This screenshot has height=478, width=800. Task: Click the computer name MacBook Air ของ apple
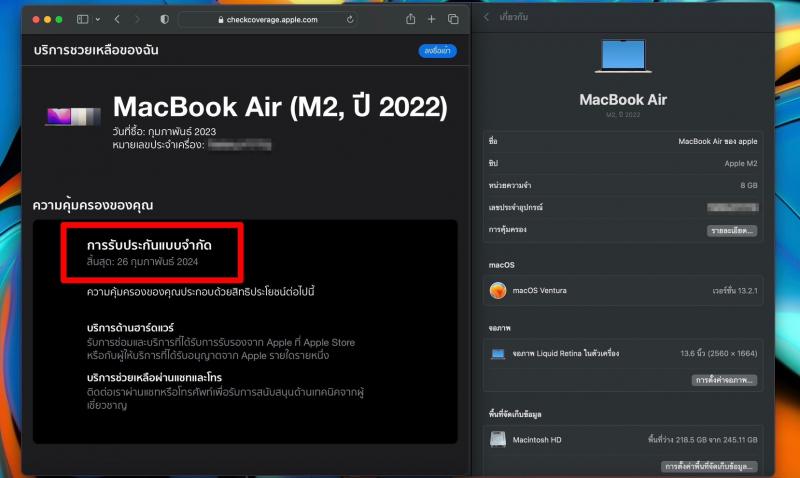pyautogui.click(x=717, y=141)
